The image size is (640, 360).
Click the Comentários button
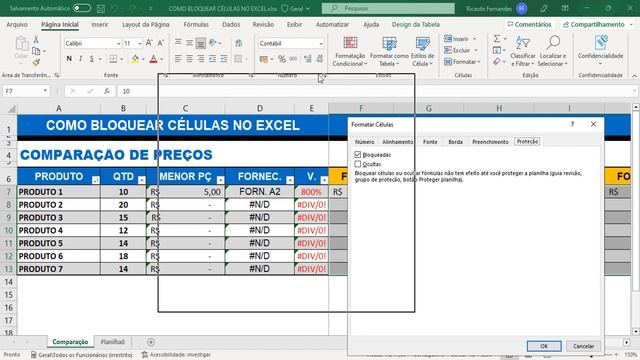point(529,24)
